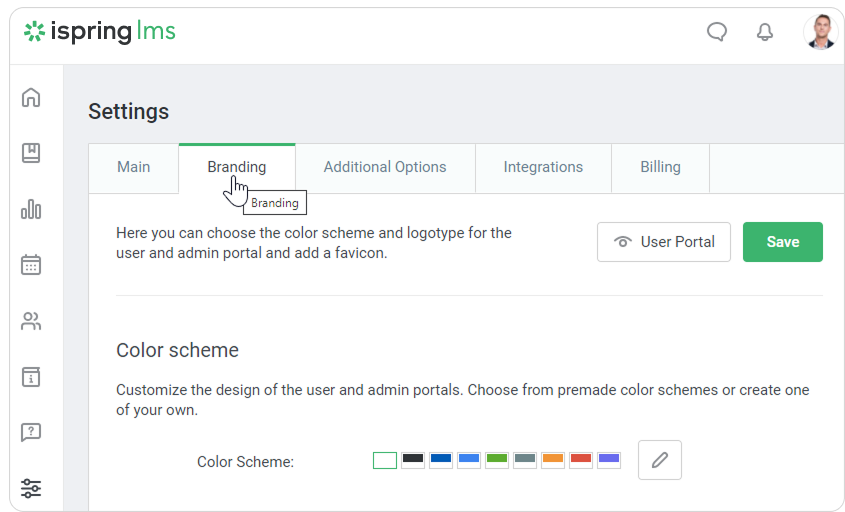Open the info box icon in sidebar
The width and height of the screenshot is (845, 512).
pos(31,377)
